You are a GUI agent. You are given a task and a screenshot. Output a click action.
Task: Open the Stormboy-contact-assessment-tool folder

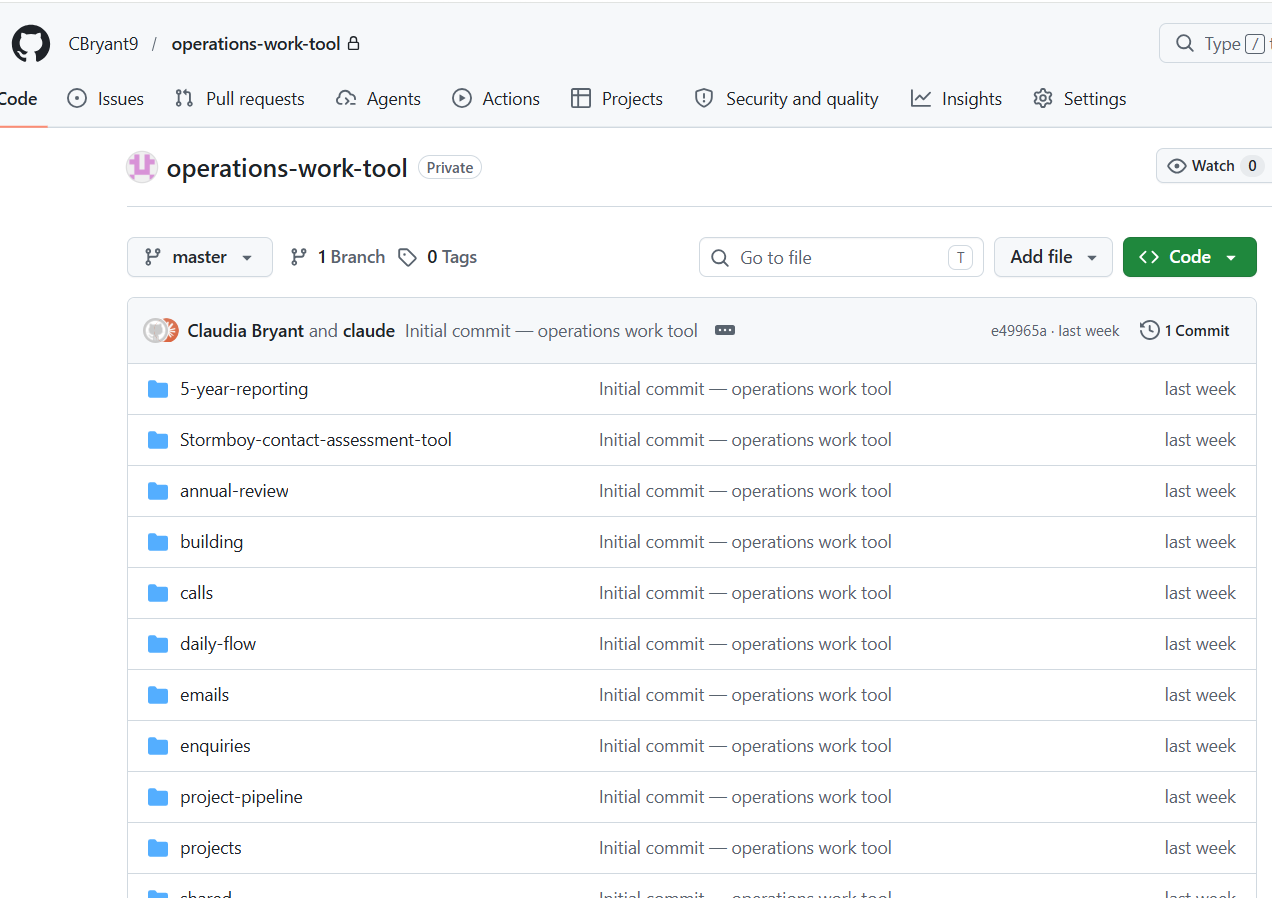click(315, 439)
